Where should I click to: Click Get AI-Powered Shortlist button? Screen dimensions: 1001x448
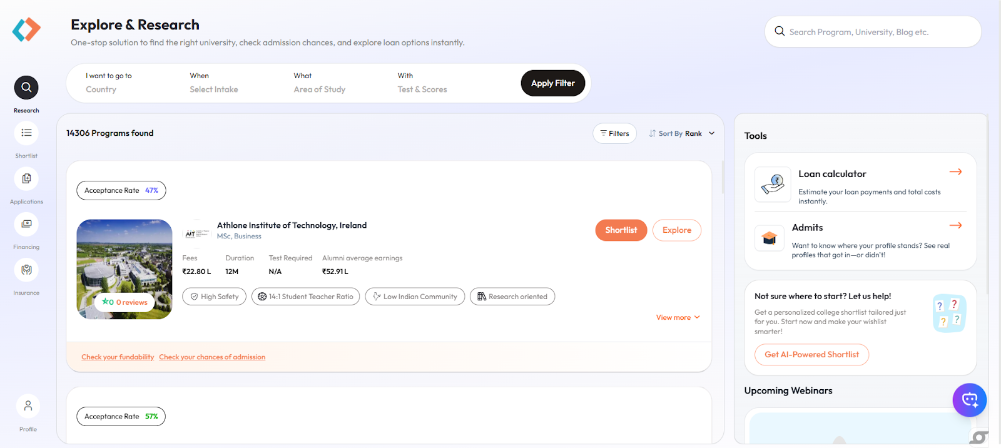pyautogui.click(x=811, y=355)
